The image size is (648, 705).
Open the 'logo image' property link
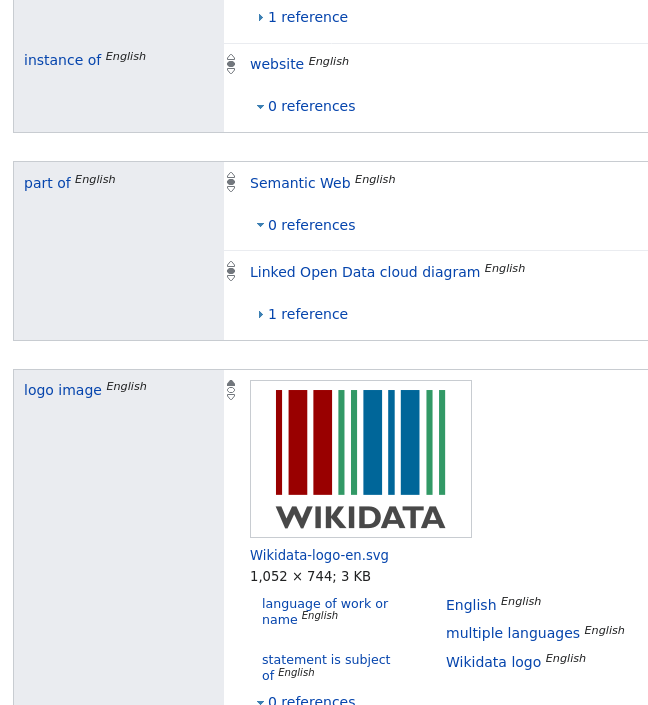click(62, 390)
